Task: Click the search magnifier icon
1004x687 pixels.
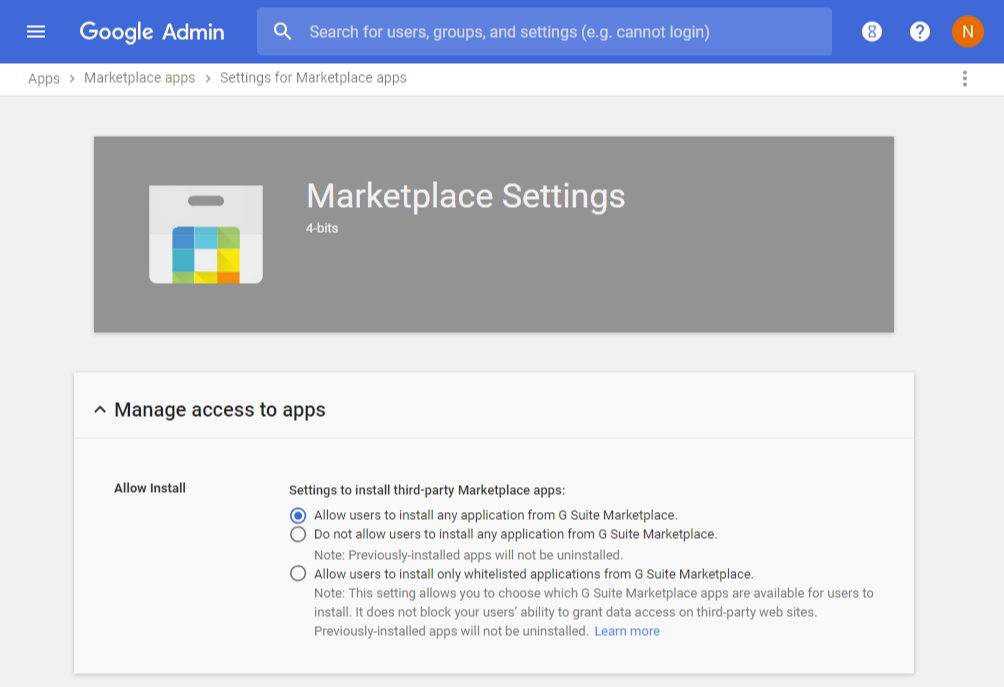Action: point(282,31)
